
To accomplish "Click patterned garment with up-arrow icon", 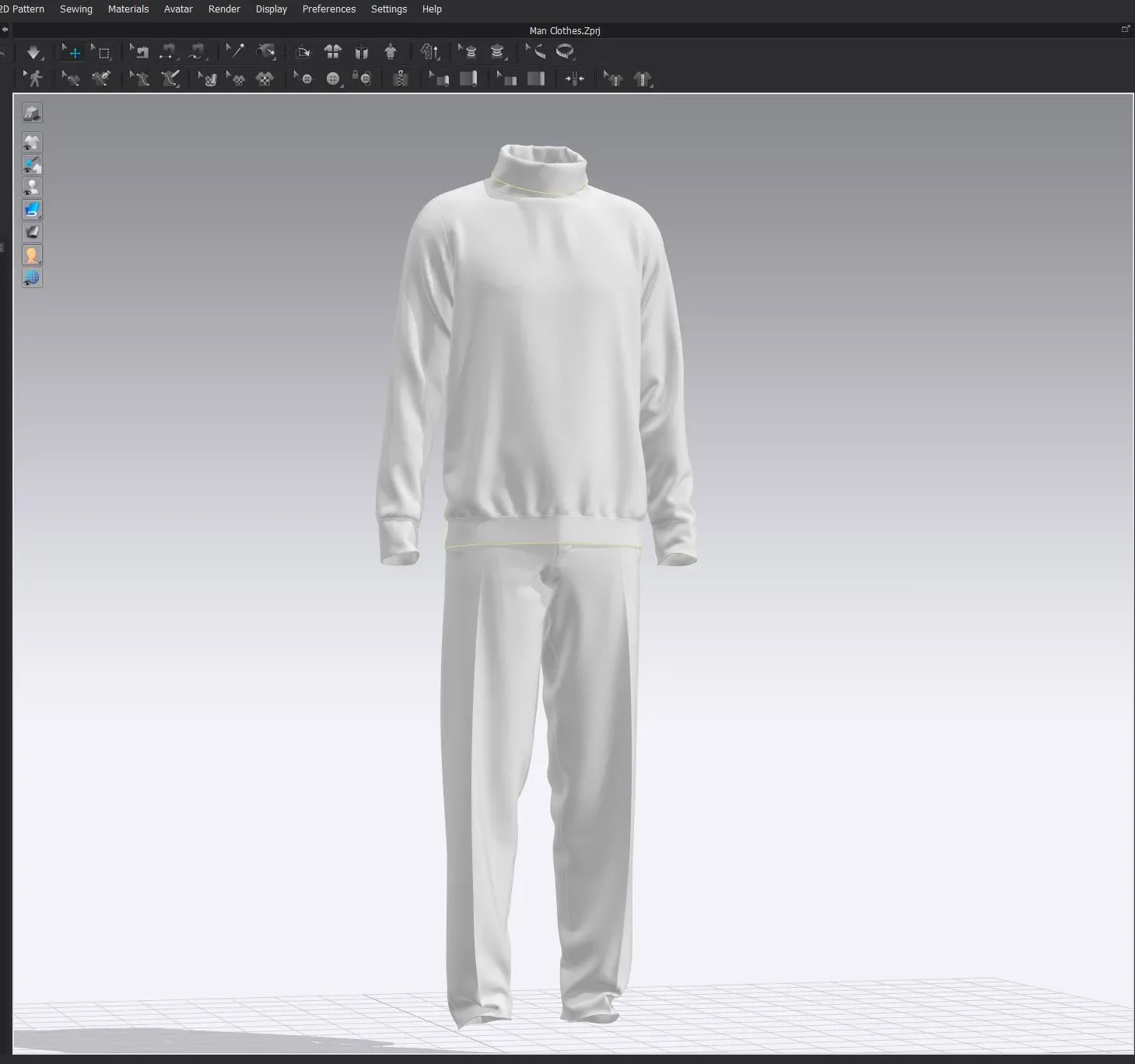I will pyautogui.click(x=430, y=52).
